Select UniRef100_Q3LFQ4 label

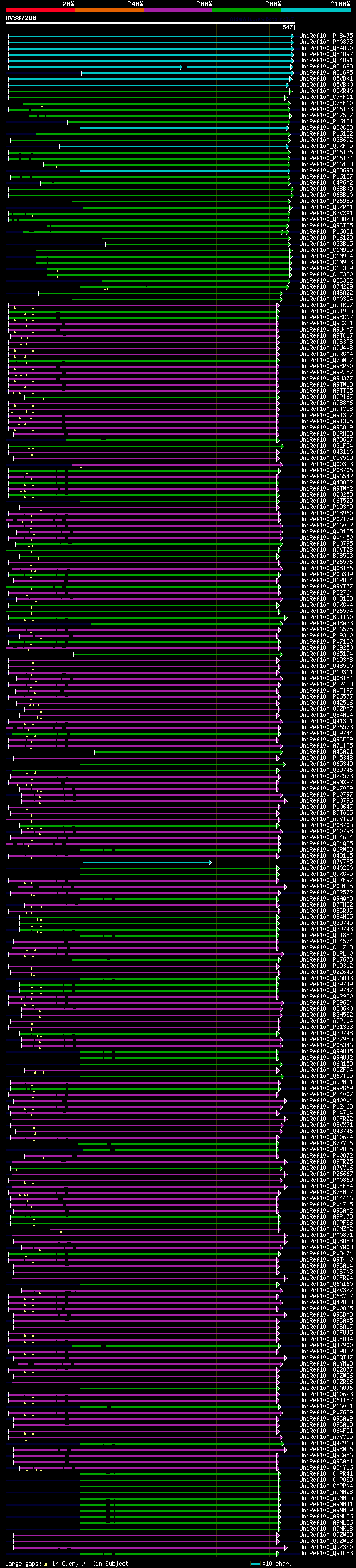[x=326, y=446]
